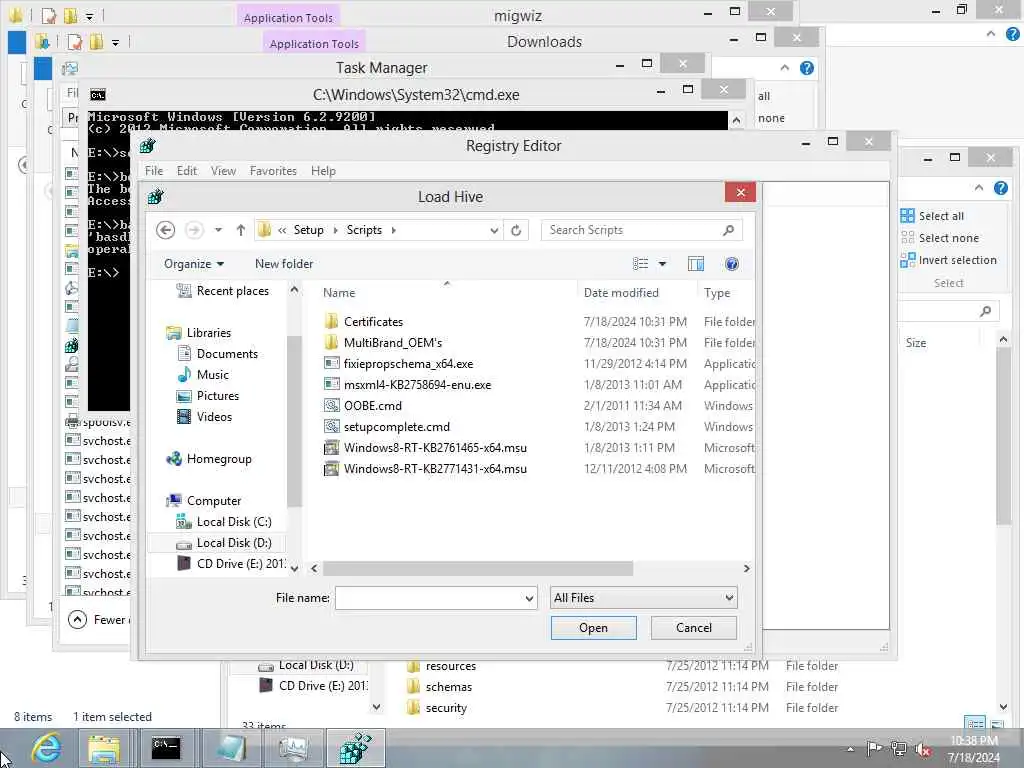Open Registry Editor Favorites menu
The image size is (1024, 768).
[x=273, y=170]
